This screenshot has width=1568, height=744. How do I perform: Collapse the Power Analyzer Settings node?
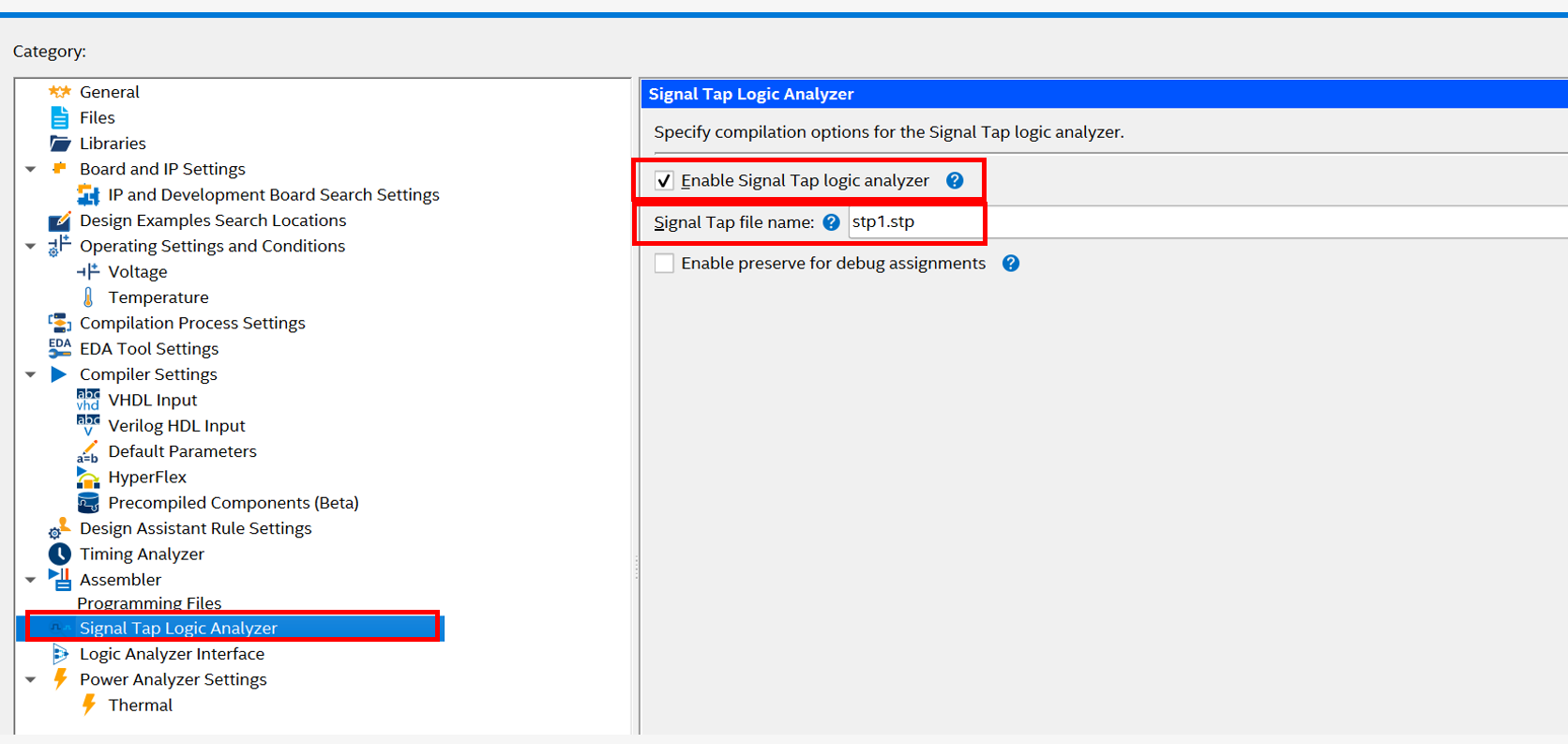click(x=31, y=679)
